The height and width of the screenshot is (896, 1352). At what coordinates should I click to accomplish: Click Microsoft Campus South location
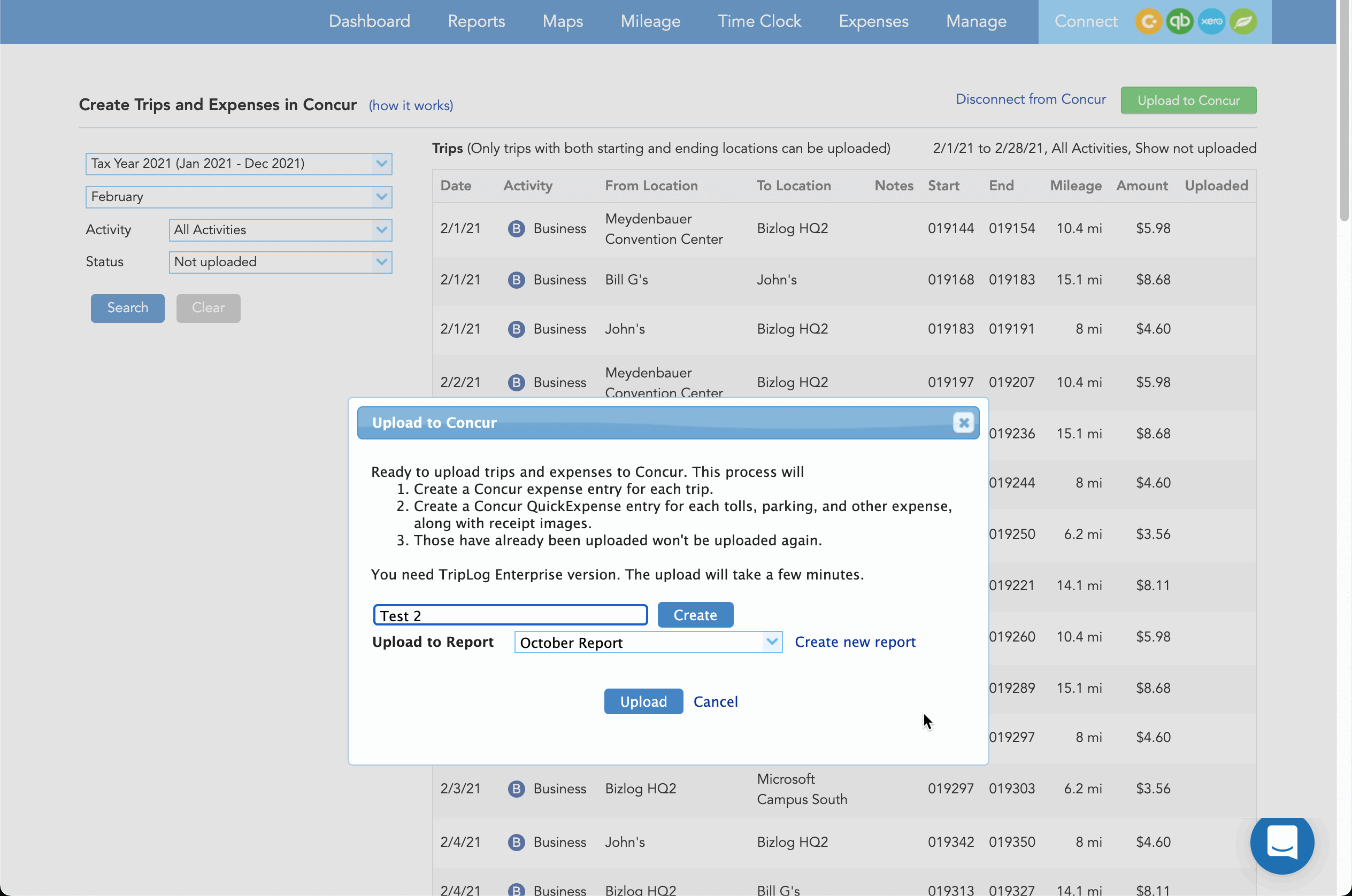pyautogui.click(x=802, y=789)
